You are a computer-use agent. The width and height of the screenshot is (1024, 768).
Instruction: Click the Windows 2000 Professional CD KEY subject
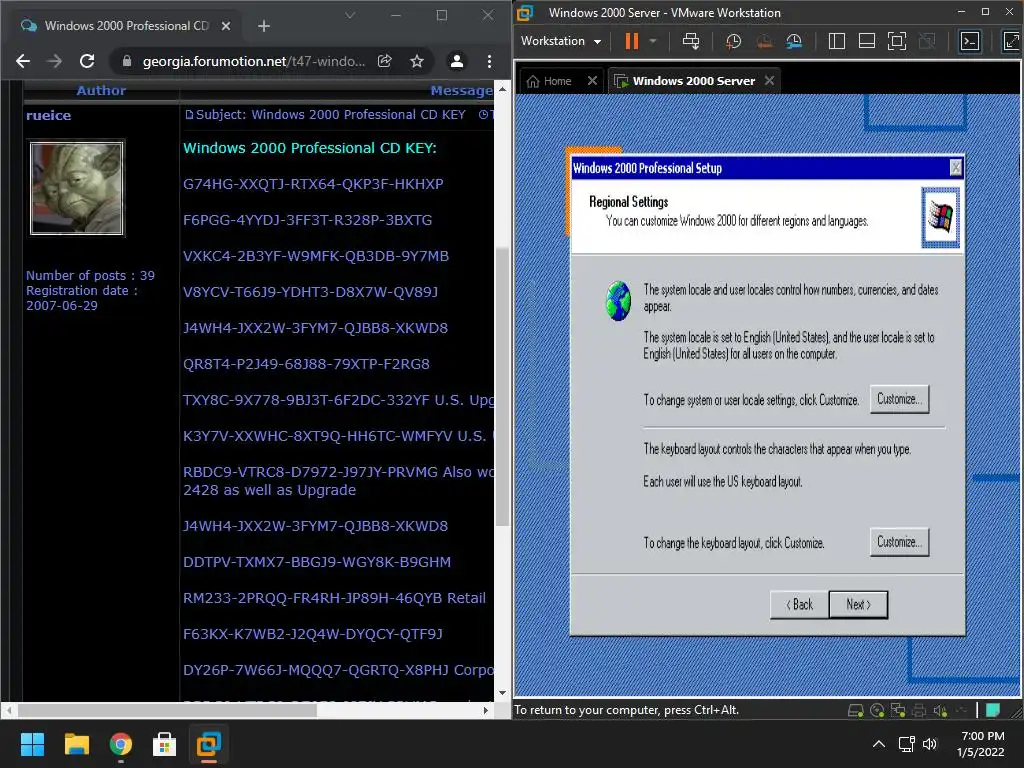(x=358, y=114)
